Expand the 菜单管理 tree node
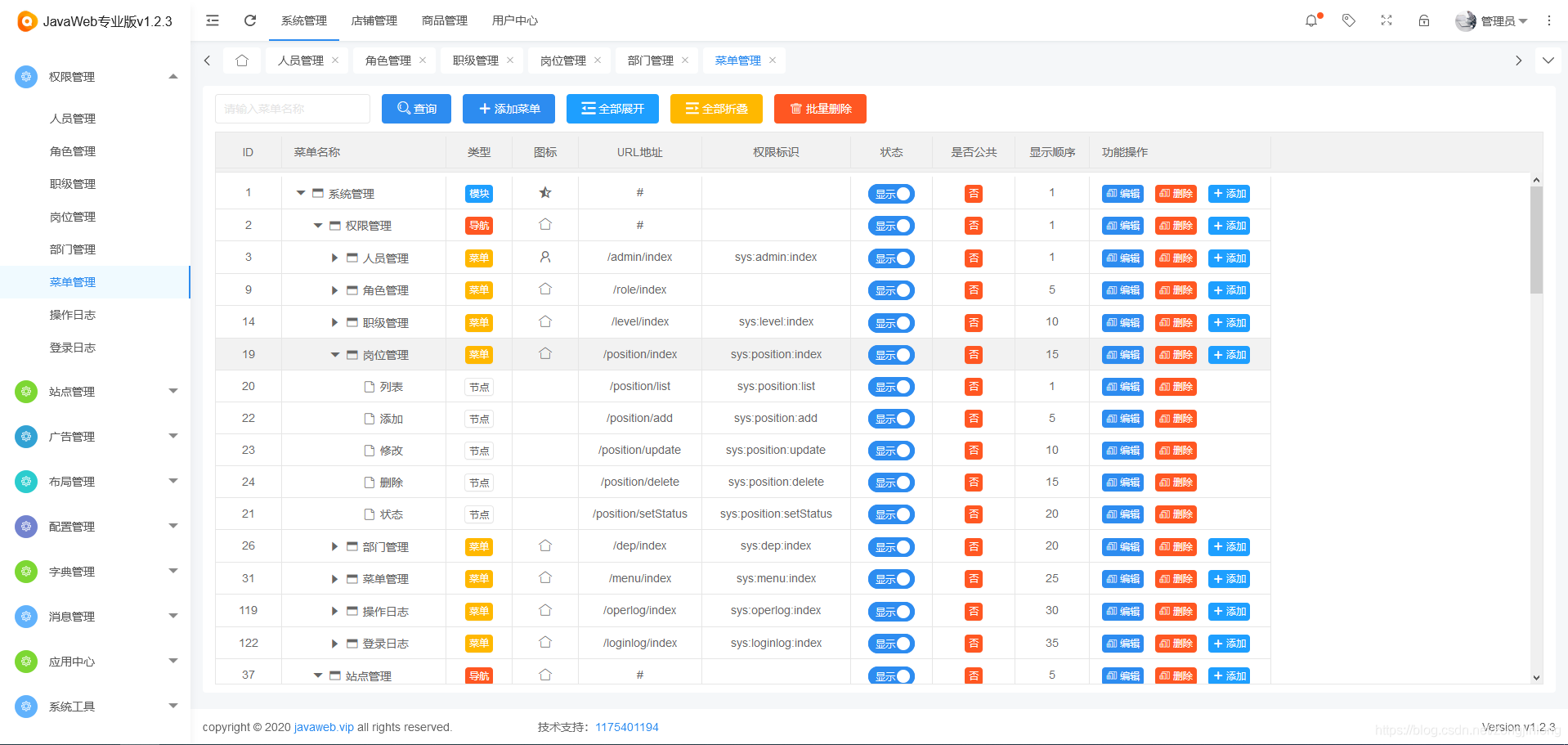 (334, 579)
